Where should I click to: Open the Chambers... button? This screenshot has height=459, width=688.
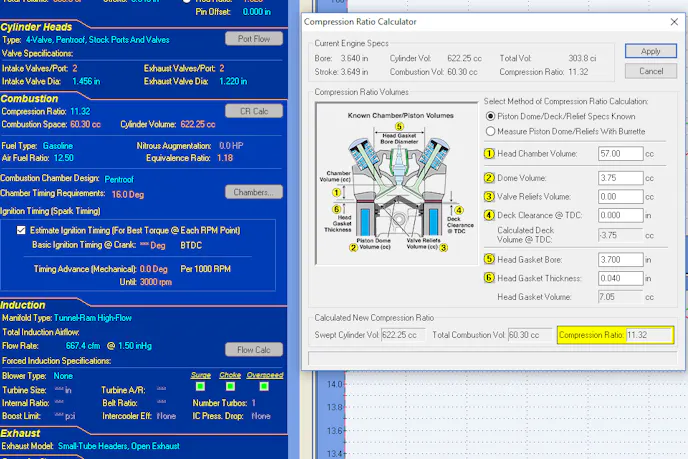coord(253,192)
